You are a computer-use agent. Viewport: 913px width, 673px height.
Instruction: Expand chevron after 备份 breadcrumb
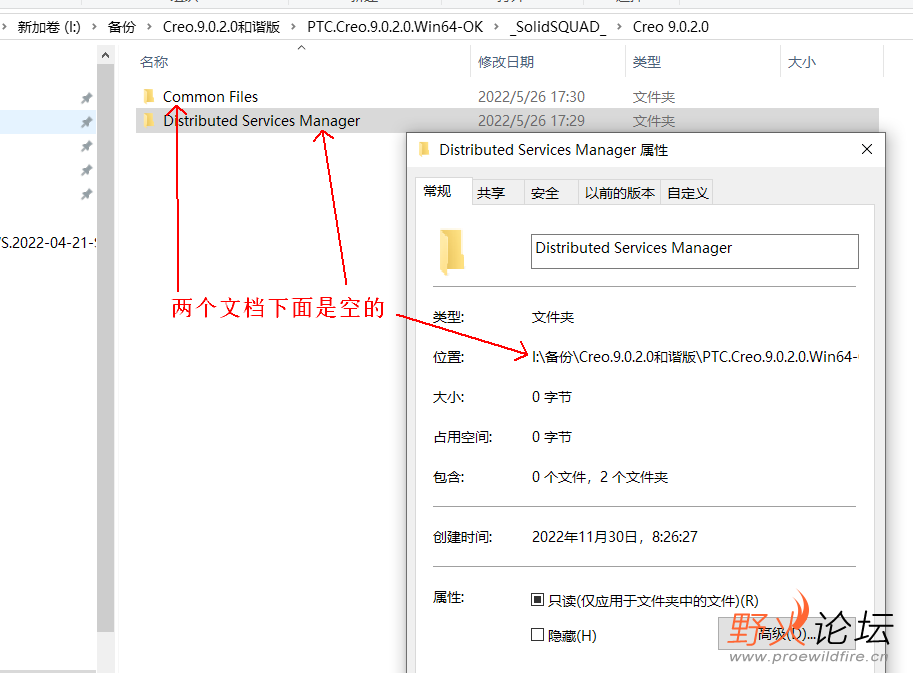coord(150,27)
